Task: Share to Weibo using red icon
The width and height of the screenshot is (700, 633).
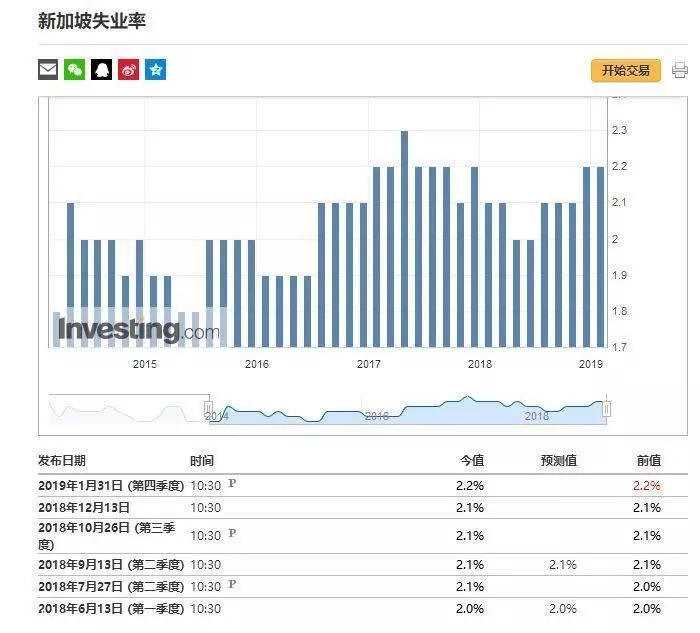Action: click(x=129, y=70)
